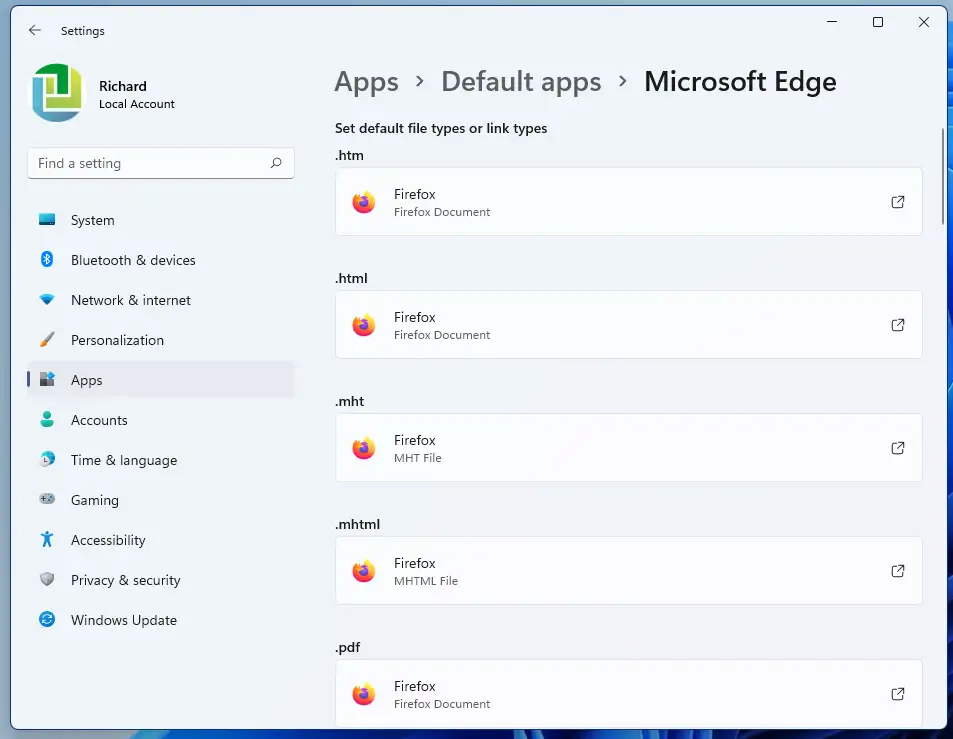
Task: Click the open-external icon for .pdf
Action: [x=898, y=693]
